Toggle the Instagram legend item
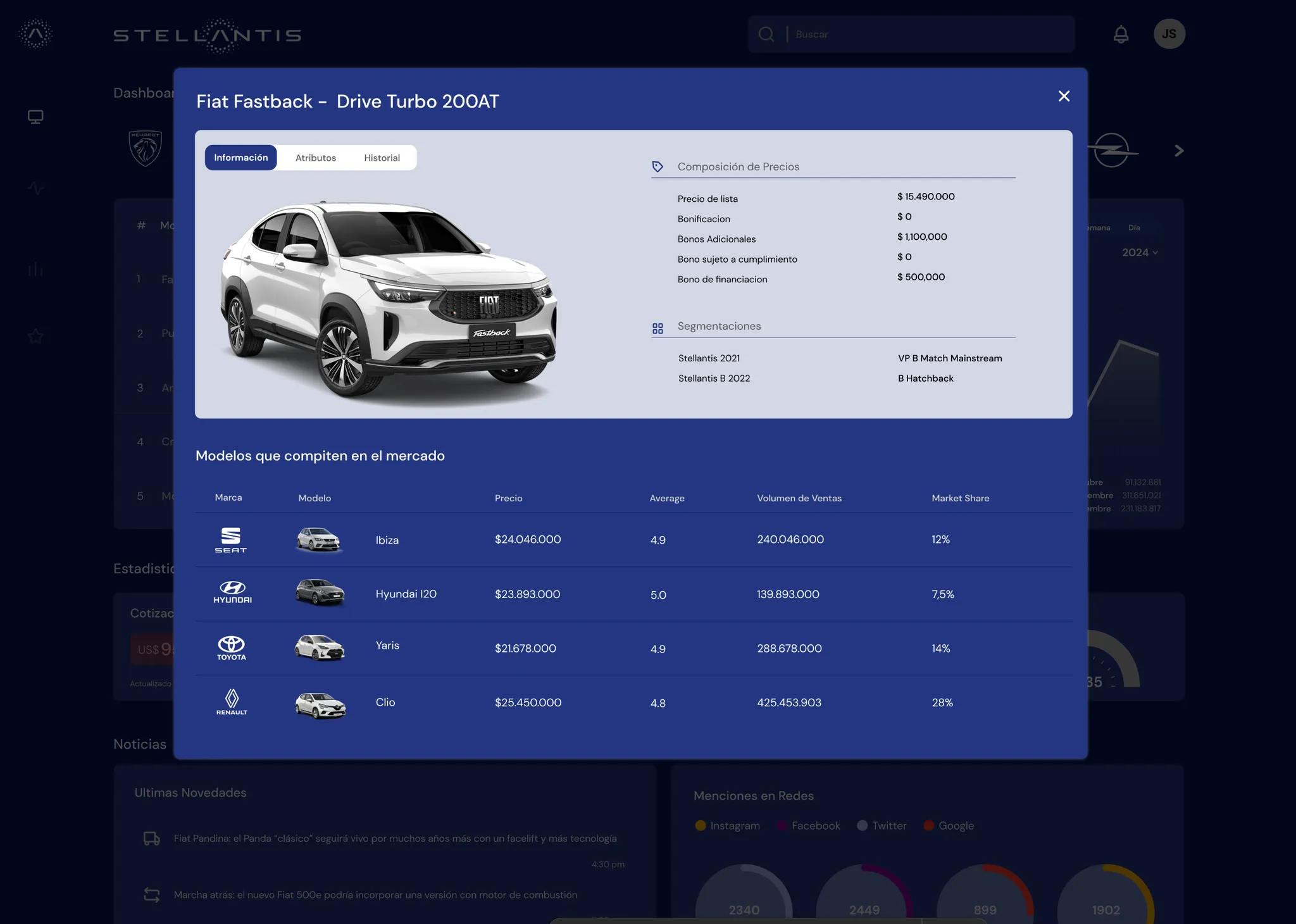1296x924 pixels. [727, 826]
